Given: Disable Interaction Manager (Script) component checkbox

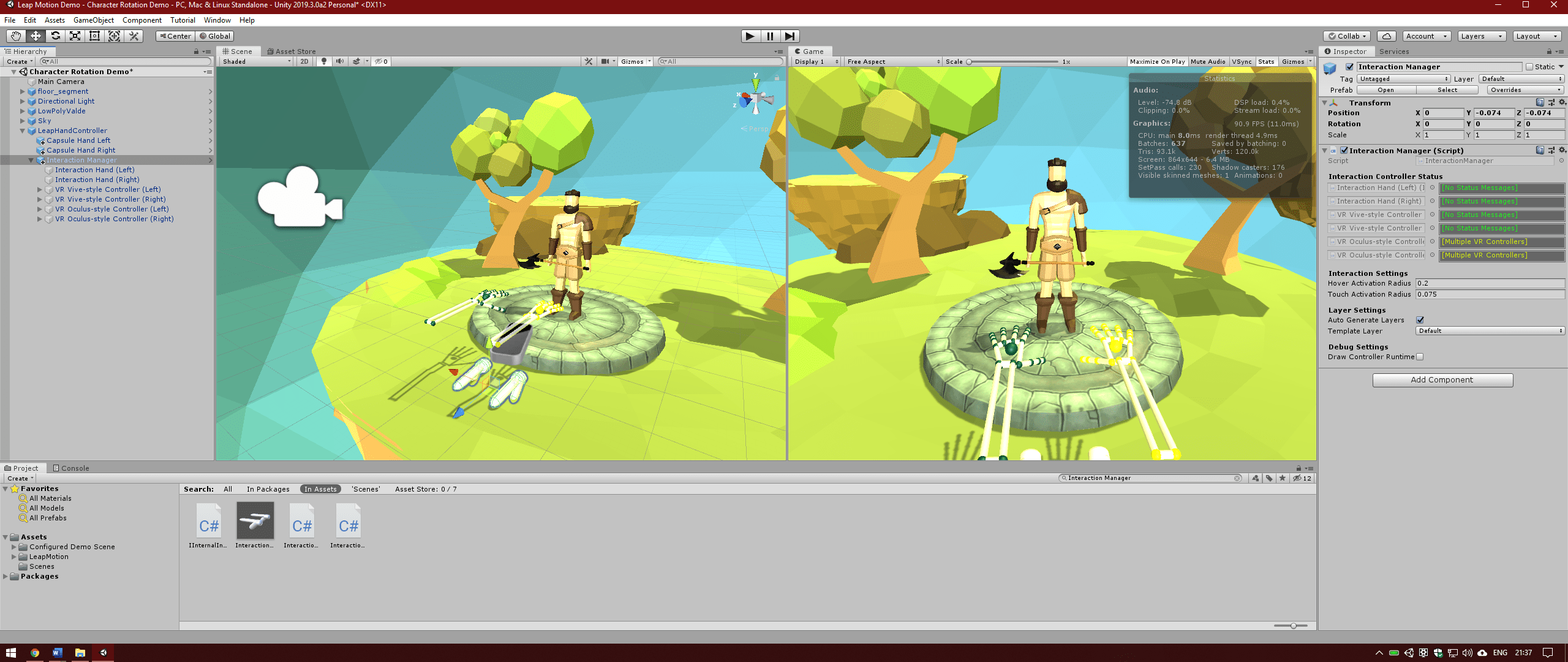Looking at the screenshot, I should 1344,150.
